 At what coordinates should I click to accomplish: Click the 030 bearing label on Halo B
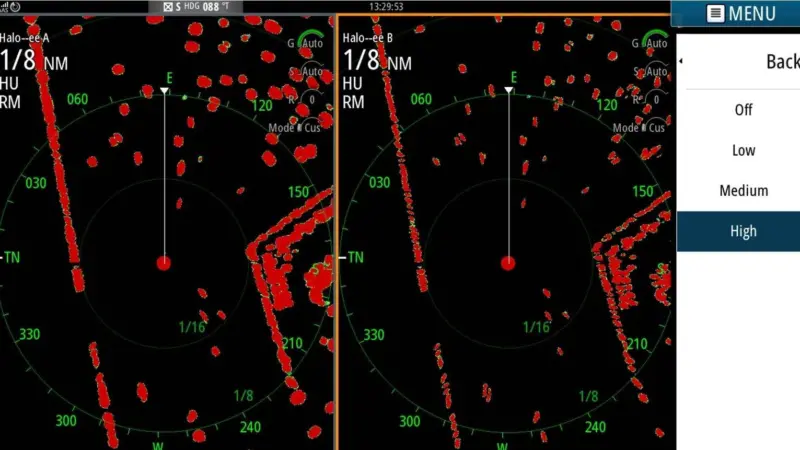click(380, 183)
